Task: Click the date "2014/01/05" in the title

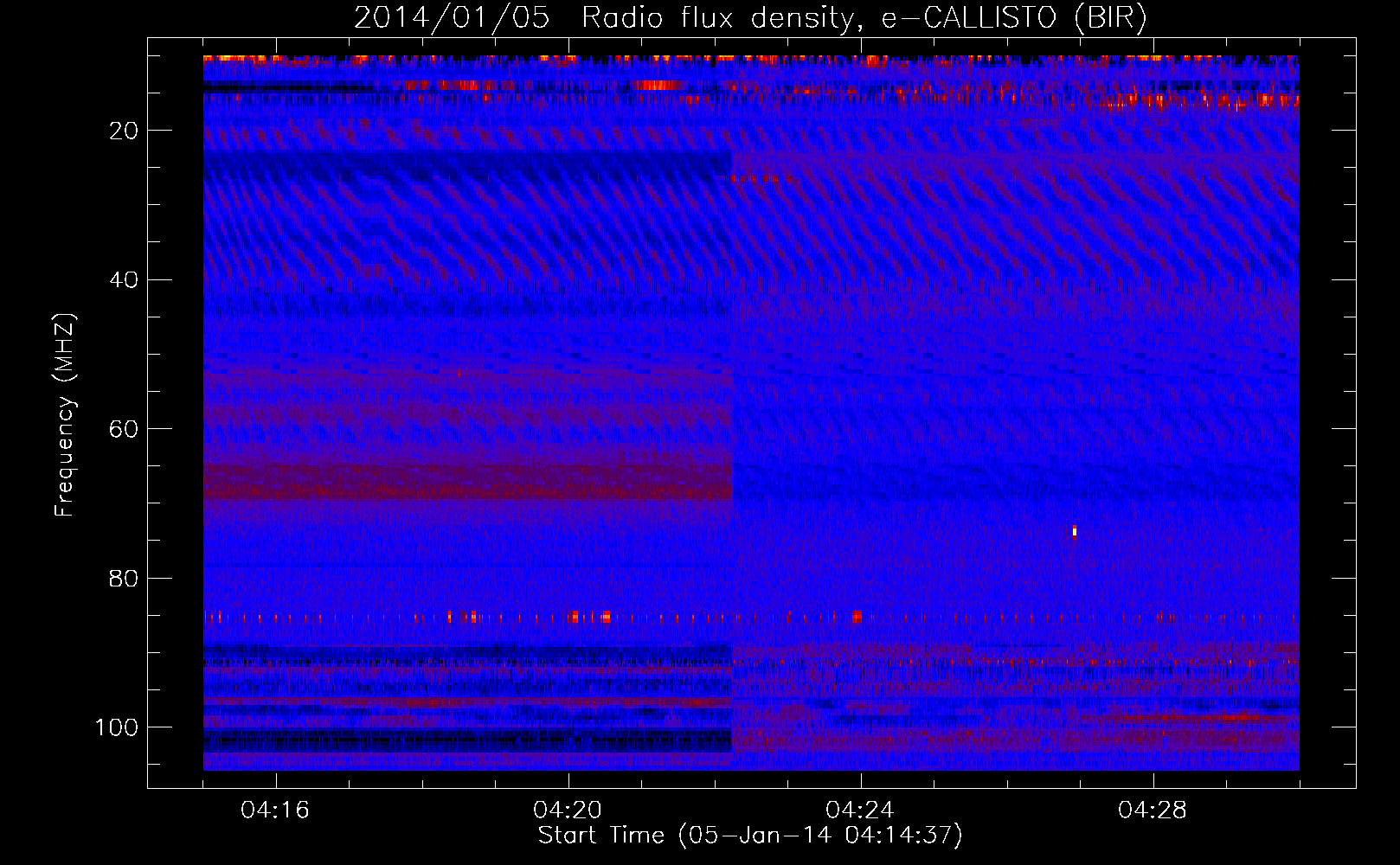Action: (451, 17)
